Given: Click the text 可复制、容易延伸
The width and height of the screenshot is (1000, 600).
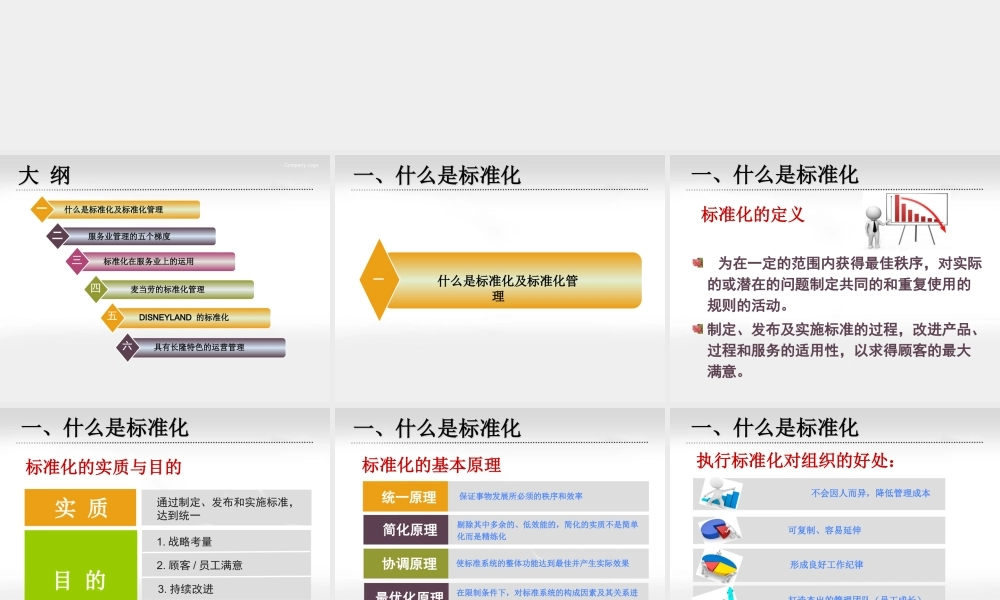Looking at the screenshot, I should point(825,530).
